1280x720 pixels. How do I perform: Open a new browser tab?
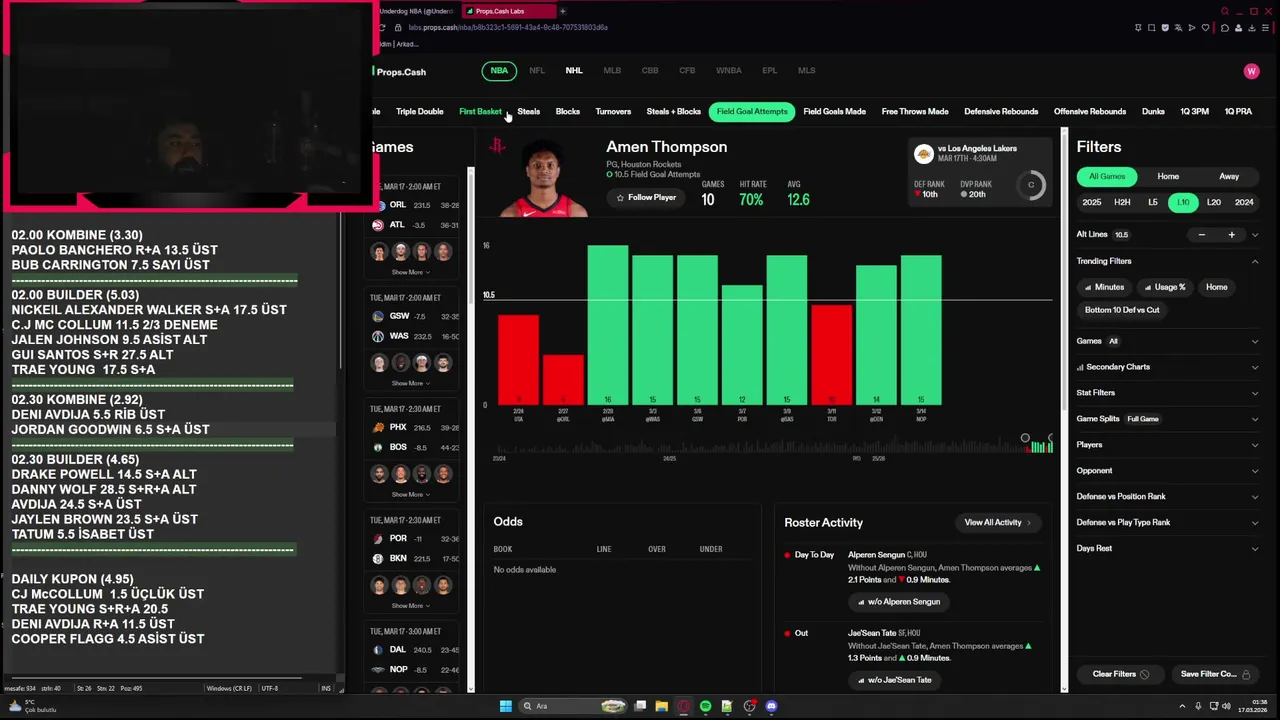[x=562, y=11]
